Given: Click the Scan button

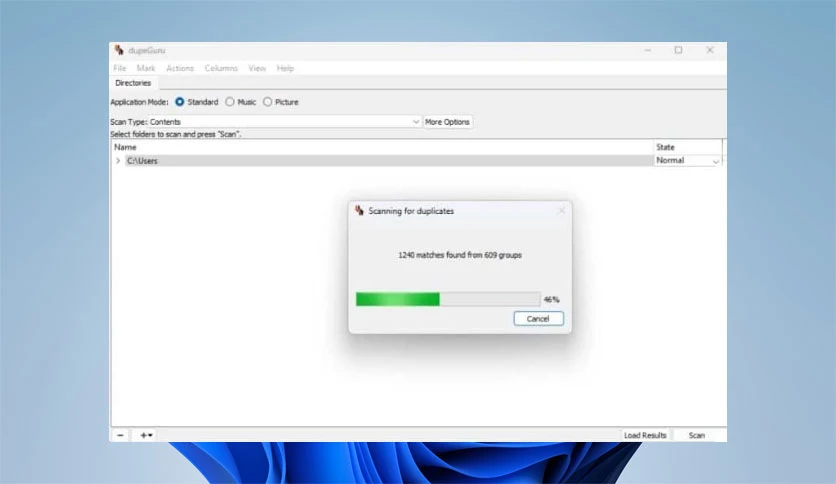Looking at the screenshot, I should [697, 435].
